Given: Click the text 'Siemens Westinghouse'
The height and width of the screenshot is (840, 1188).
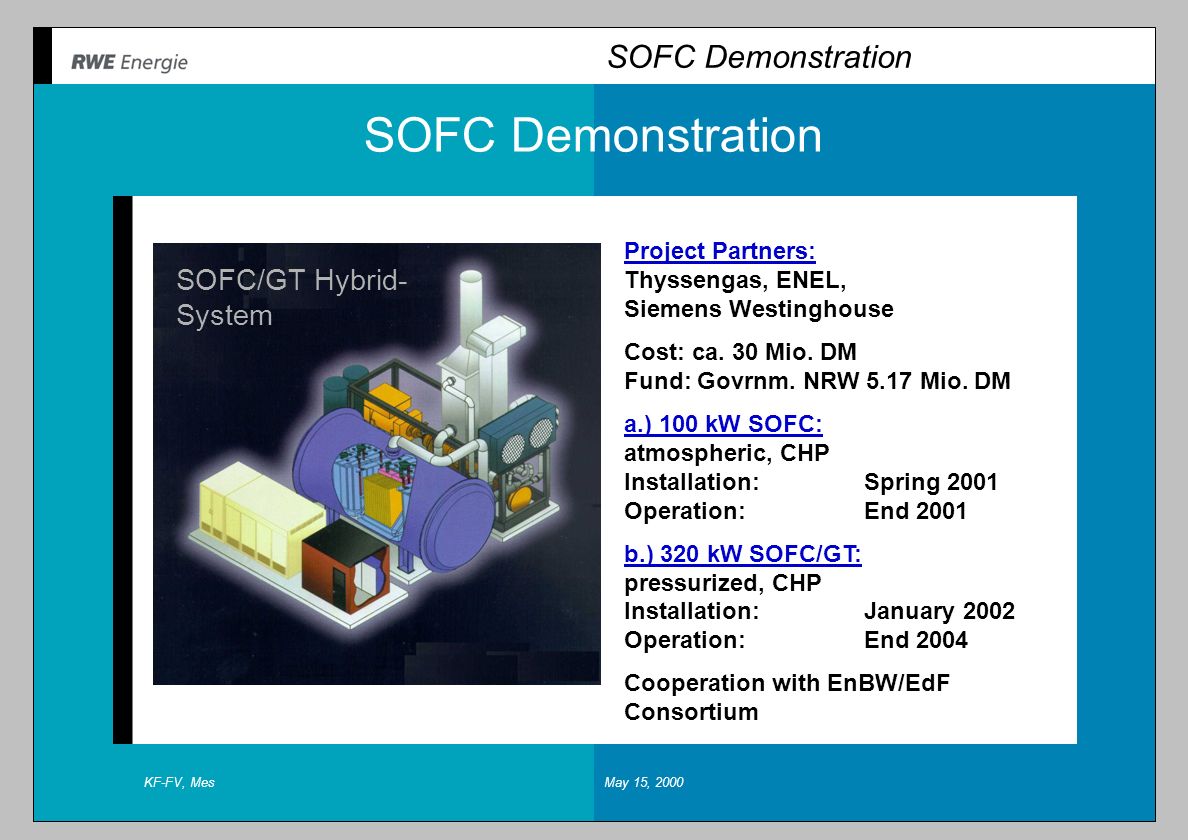Looking at the screenshot, I should coord(758,309).
